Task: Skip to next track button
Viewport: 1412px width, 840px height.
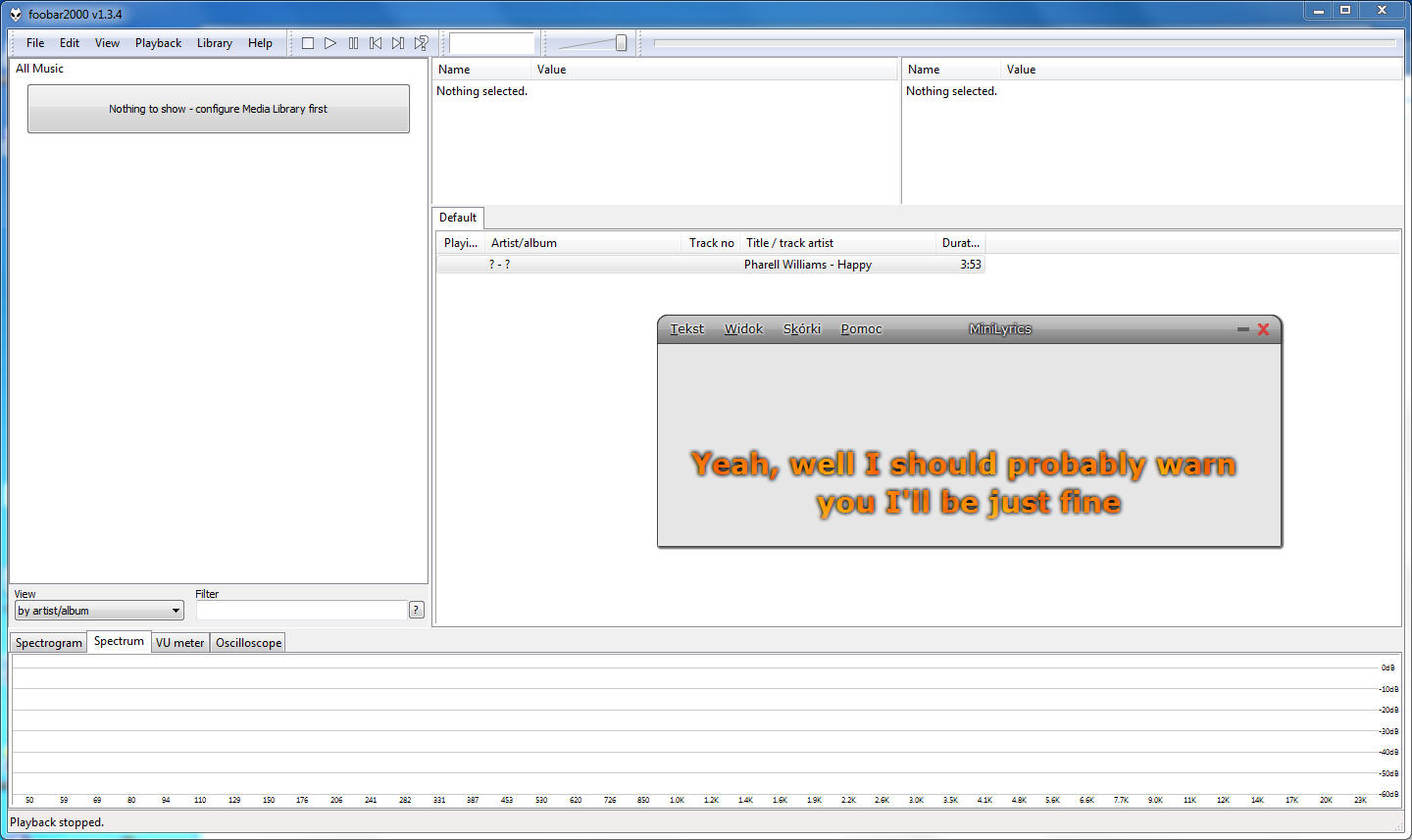Action: [x=398, y=43]
